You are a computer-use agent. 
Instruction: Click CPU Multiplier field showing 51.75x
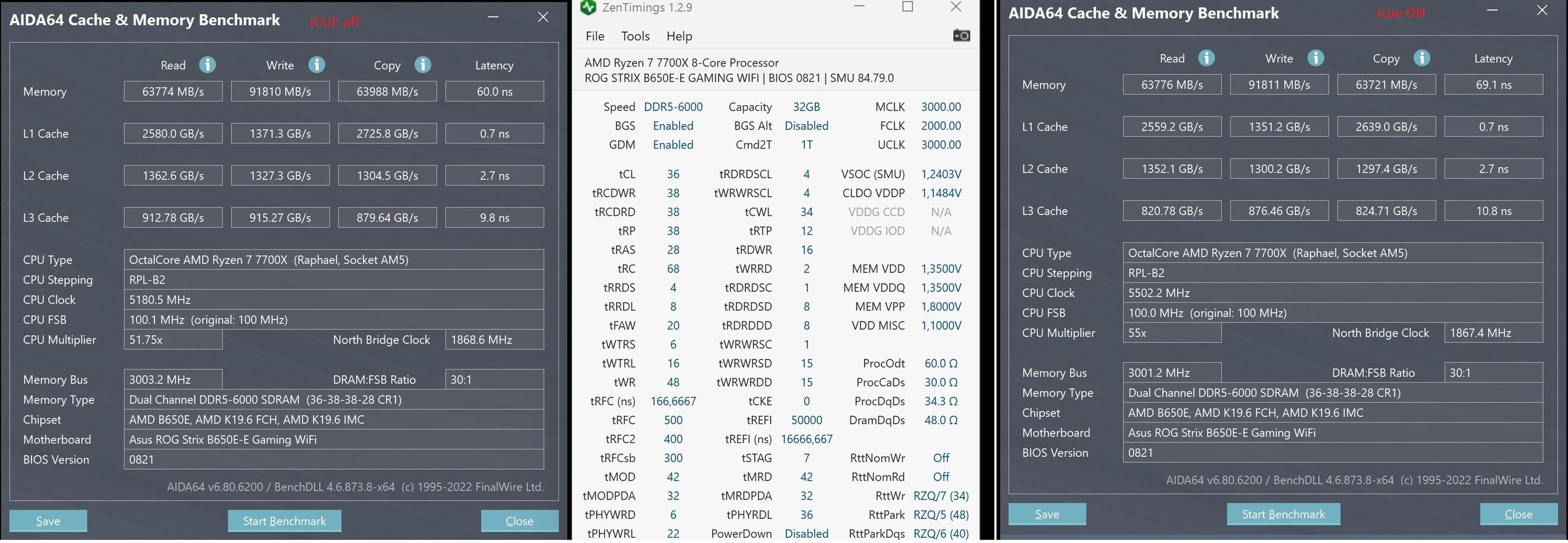click(173, 340)
